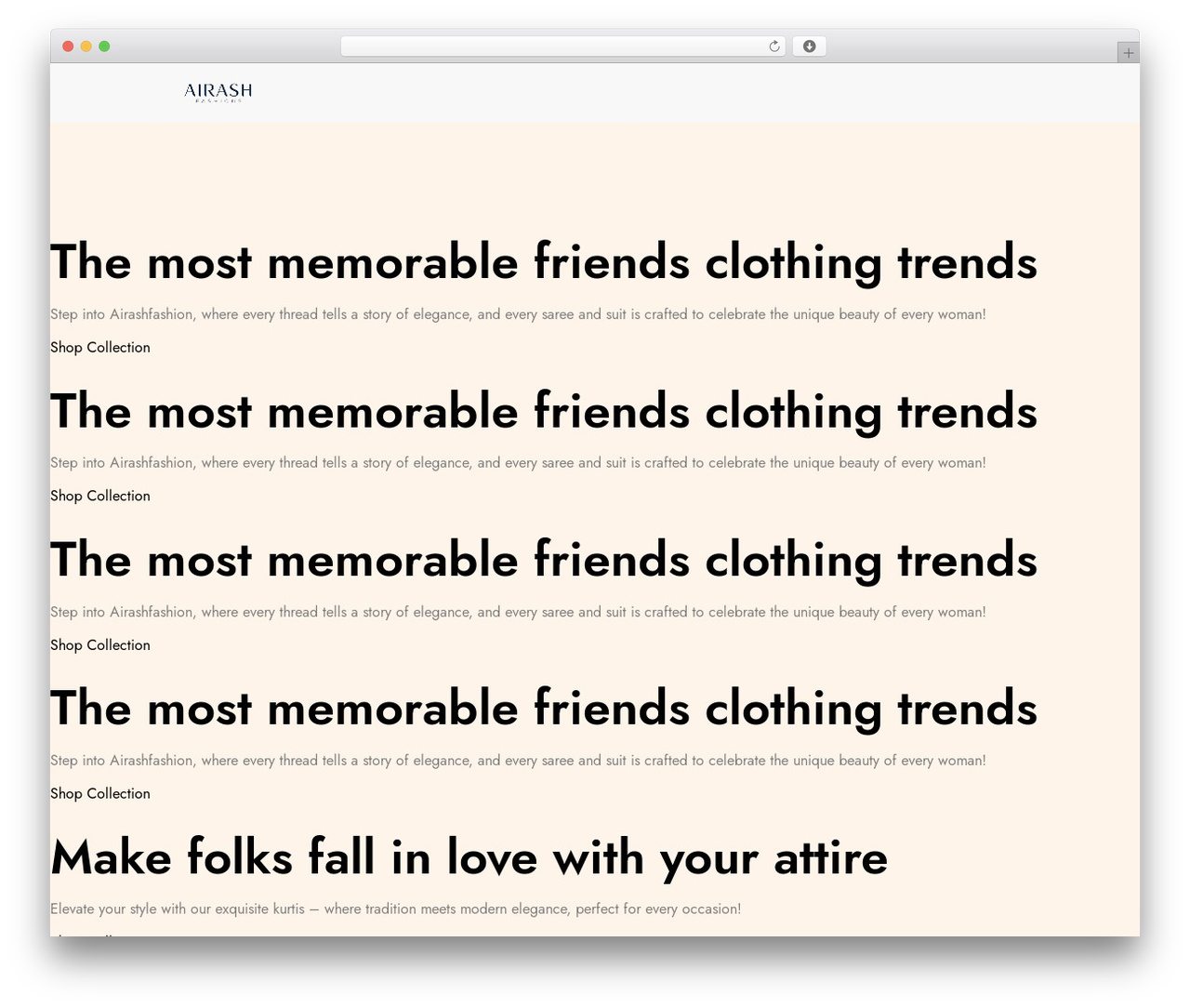1190x1008 pixels.
Task: Click the last 'Step into Airashfashion' paragraph
Action: (x=518, y=761)
